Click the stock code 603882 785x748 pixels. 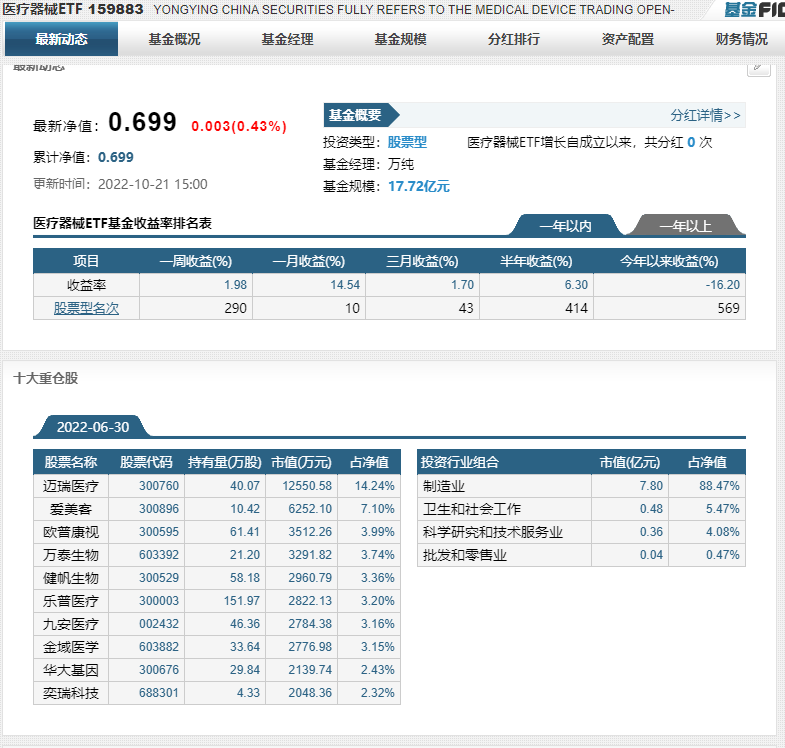click(159, 647)
